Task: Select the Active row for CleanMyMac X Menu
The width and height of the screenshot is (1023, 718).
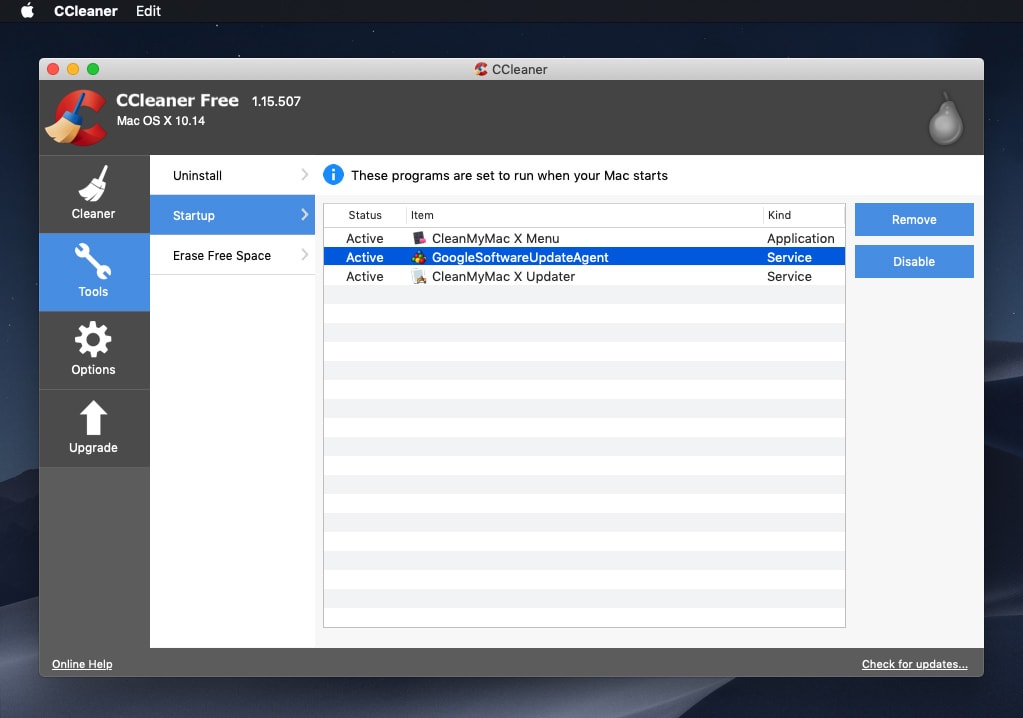Action: pos(365,238)
